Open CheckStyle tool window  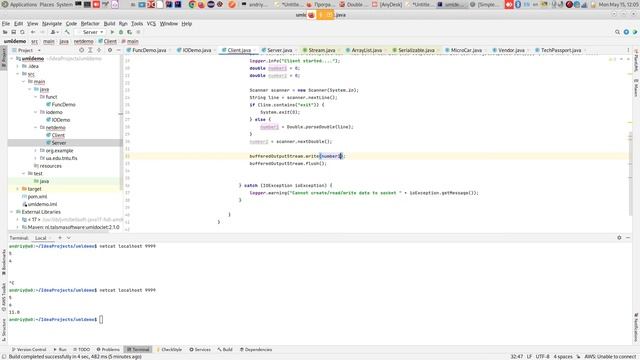[169, 350]
